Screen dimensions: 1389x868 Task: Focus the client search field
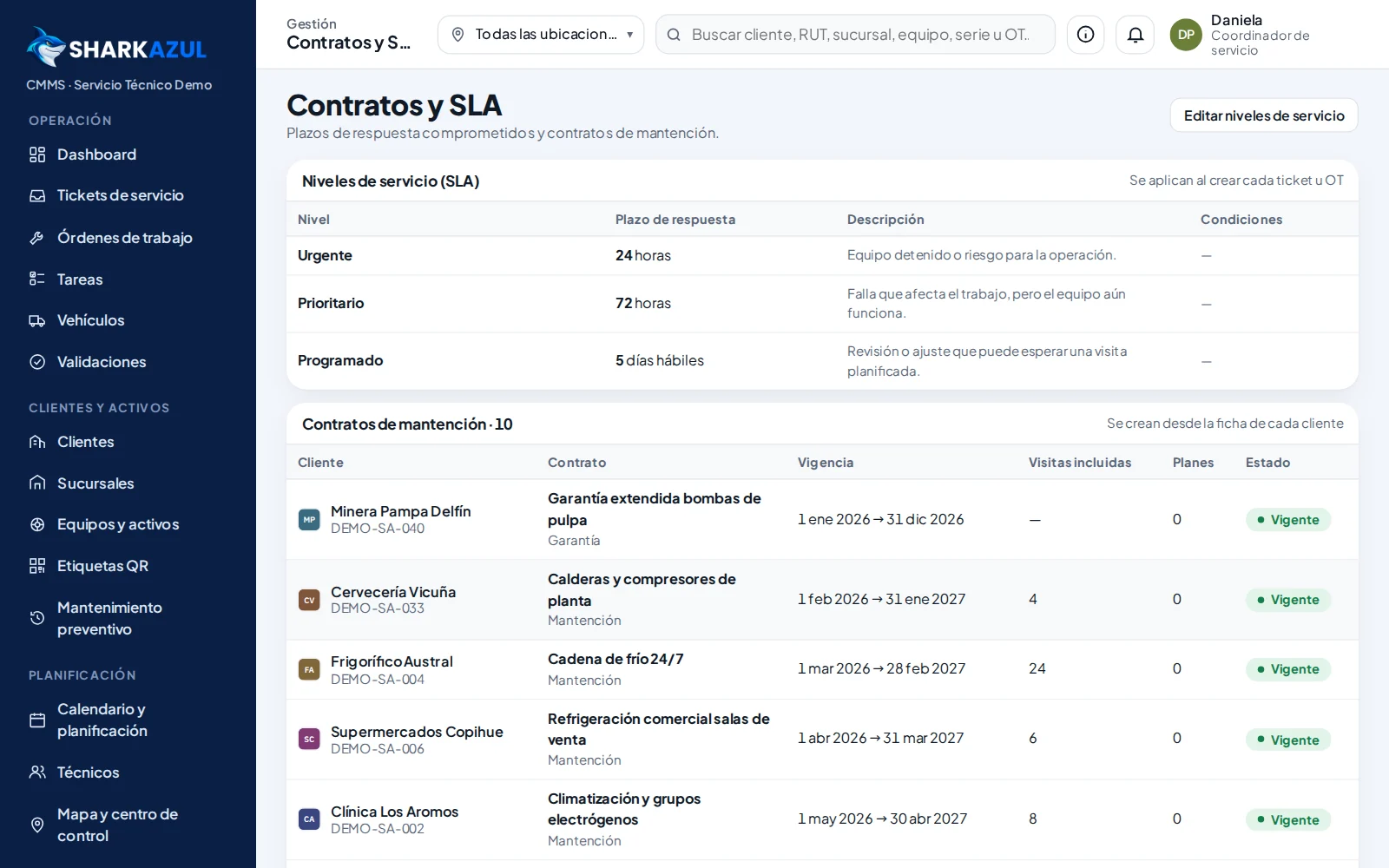[855, 35]
